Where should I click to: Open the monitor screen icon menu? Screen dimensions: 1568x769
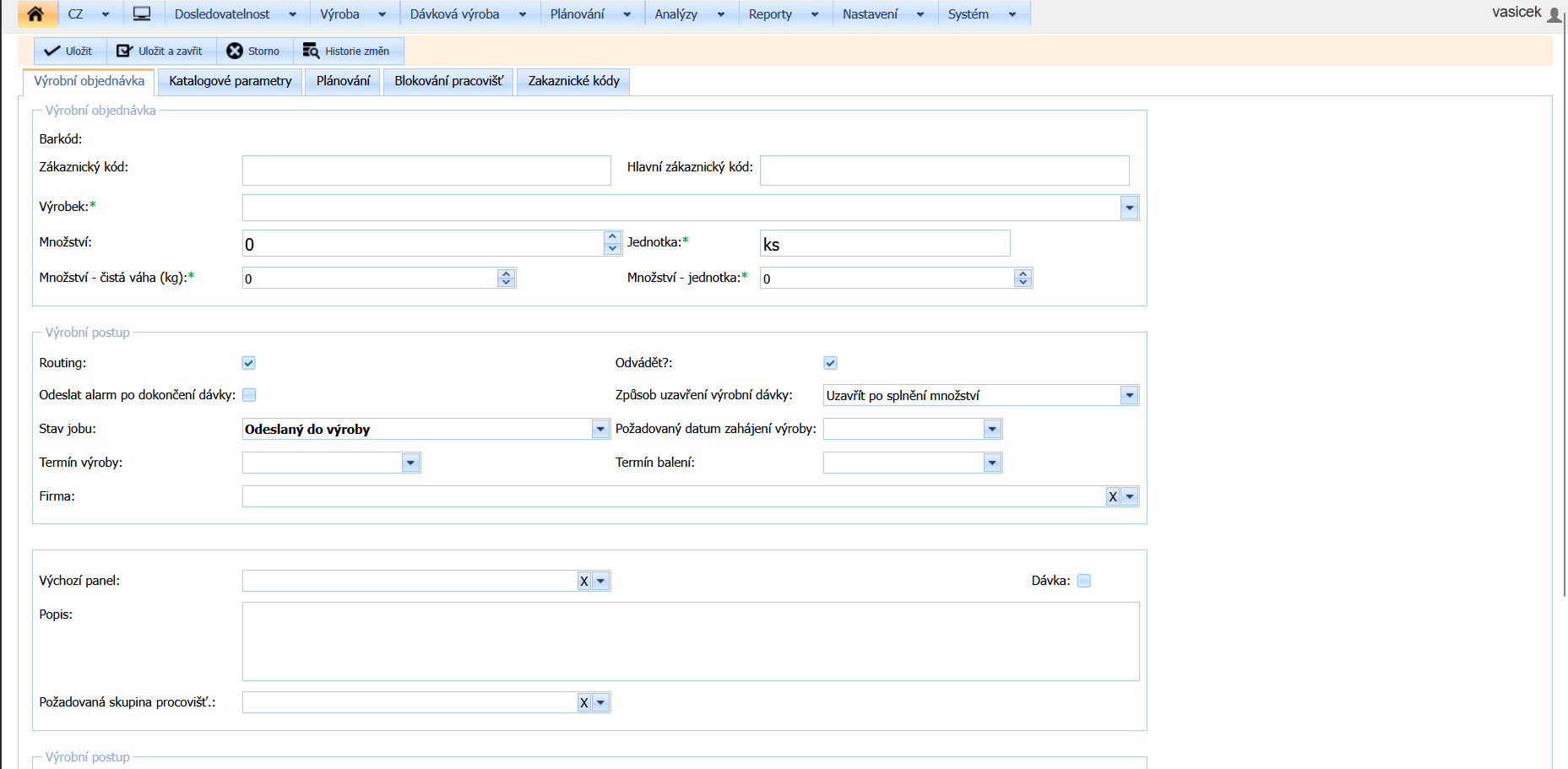click(142, 14)
